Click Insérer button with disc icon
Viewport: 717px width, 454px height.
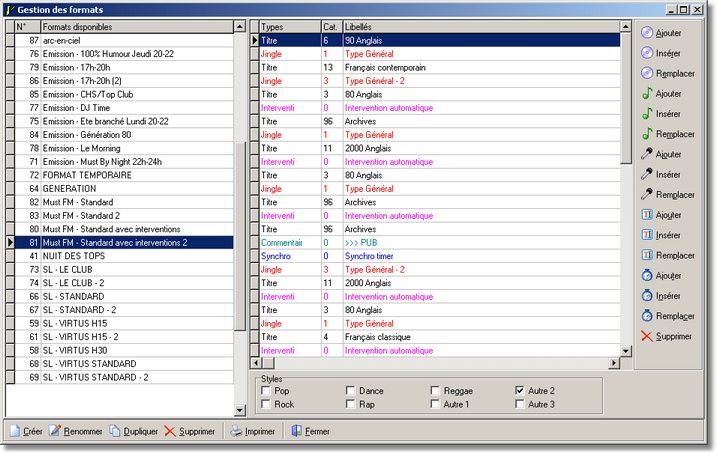[661, 53]
